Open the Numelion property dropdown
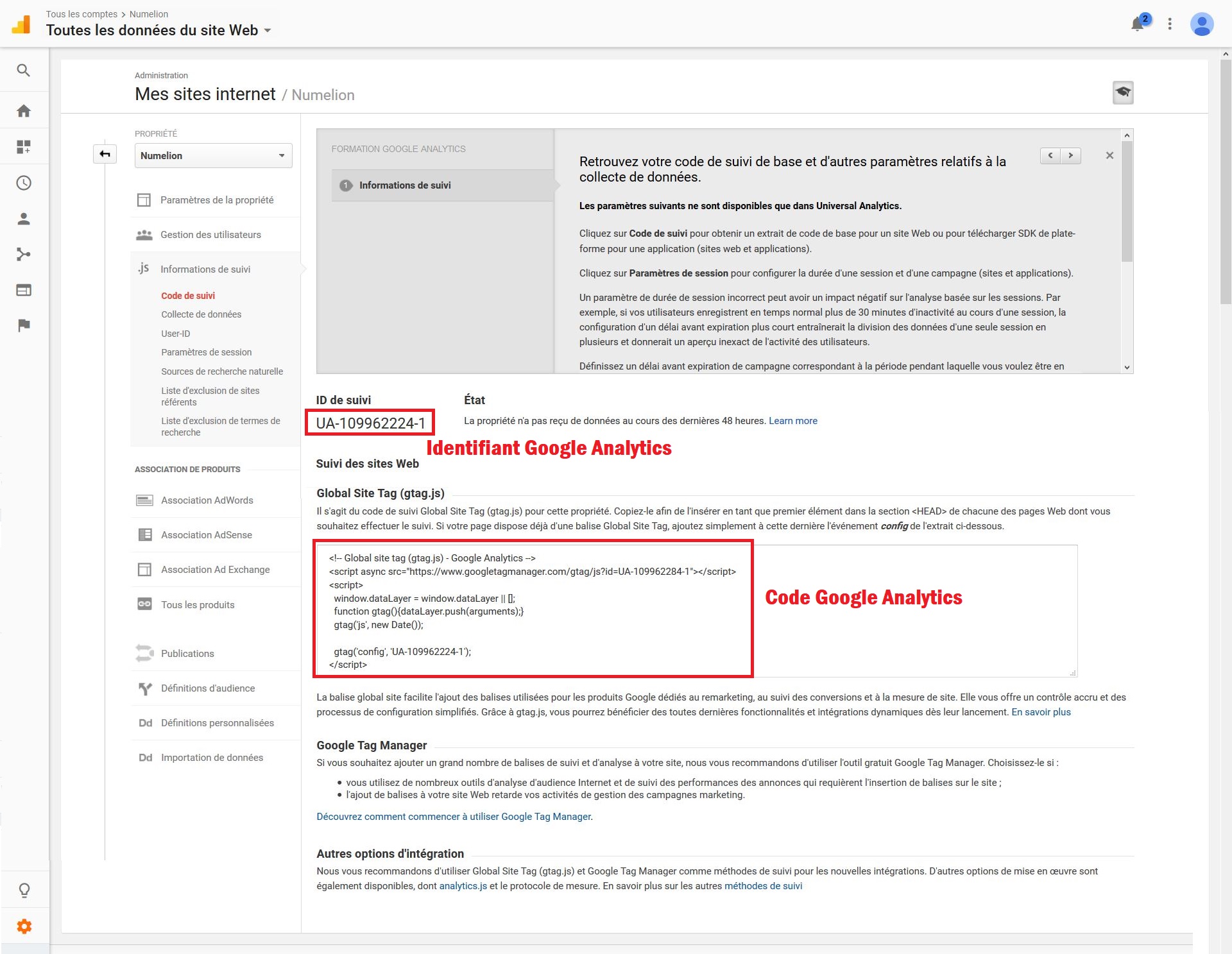 tap(213, 155)
